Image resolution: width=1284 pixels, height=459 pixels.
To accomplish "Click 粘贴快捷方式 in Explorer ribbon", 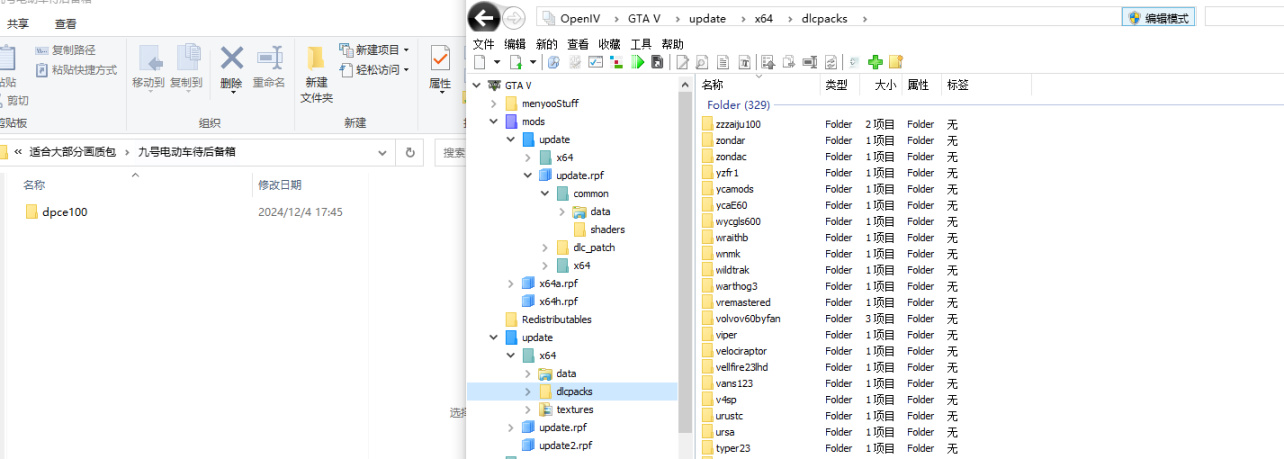I will 76,70.
